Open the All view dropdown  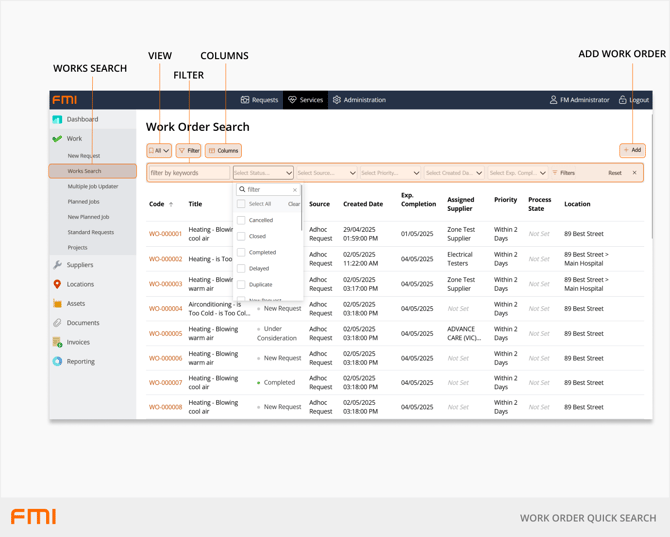point(159,150)
